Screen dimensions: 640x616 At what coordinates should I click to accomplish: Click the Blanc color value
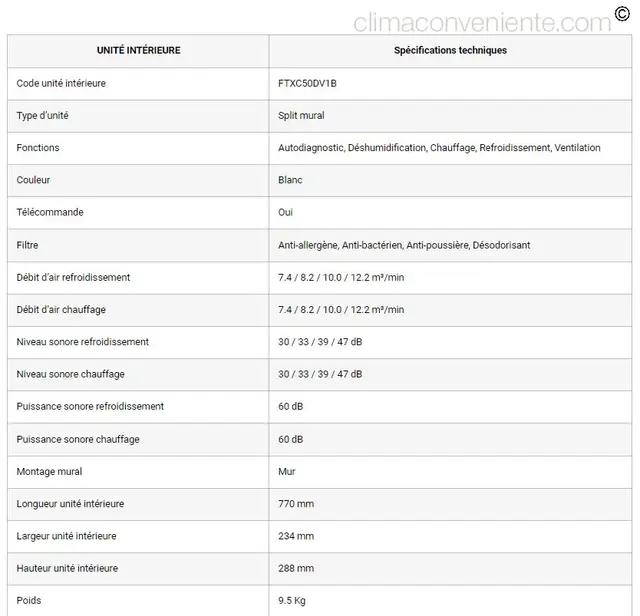(290, 180)
